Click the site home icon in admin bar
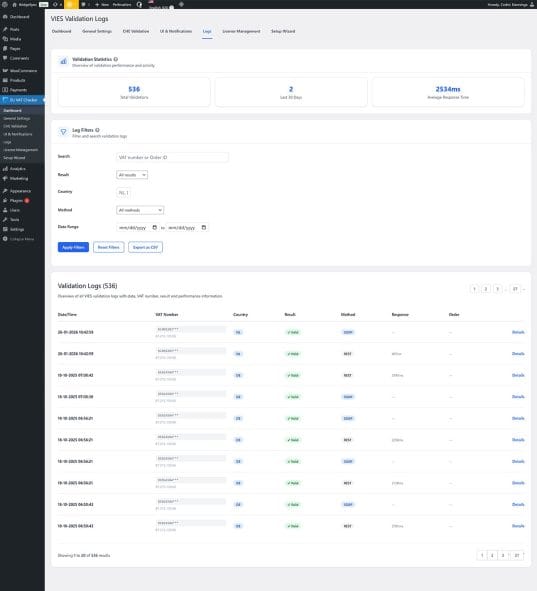The width and height of the screenshot is (537, 591). tap(14, 5)
